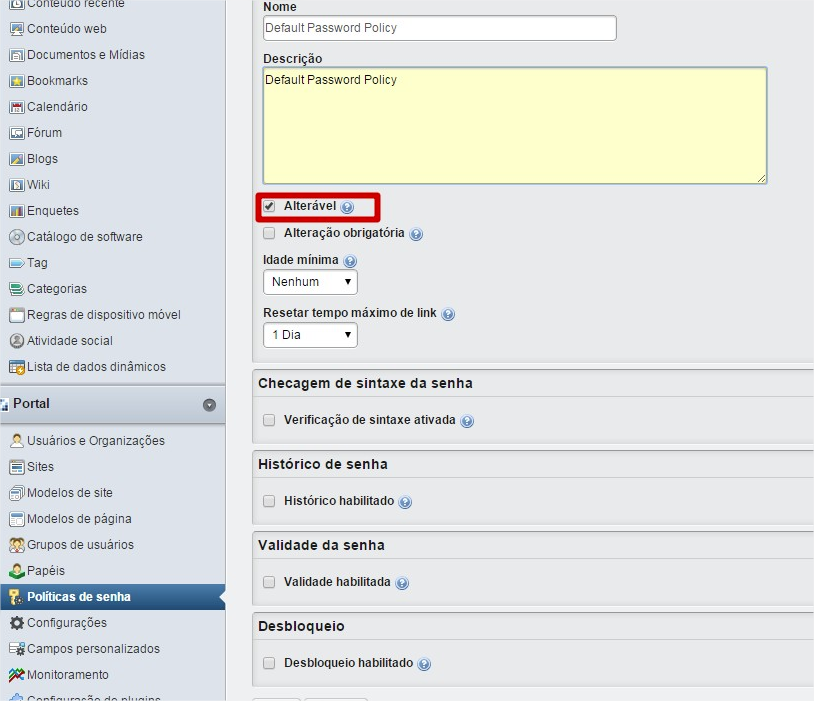814x701 pixels.
Task: Click the Enquetes sidebar icon
Action: [16, 211]
